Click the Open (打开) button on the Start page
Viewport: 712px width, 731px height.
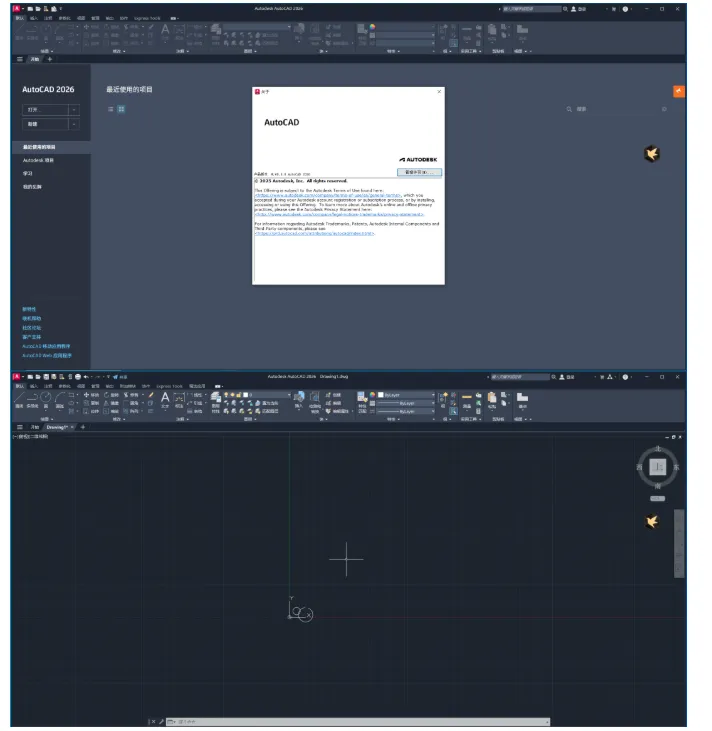(45, 110)
